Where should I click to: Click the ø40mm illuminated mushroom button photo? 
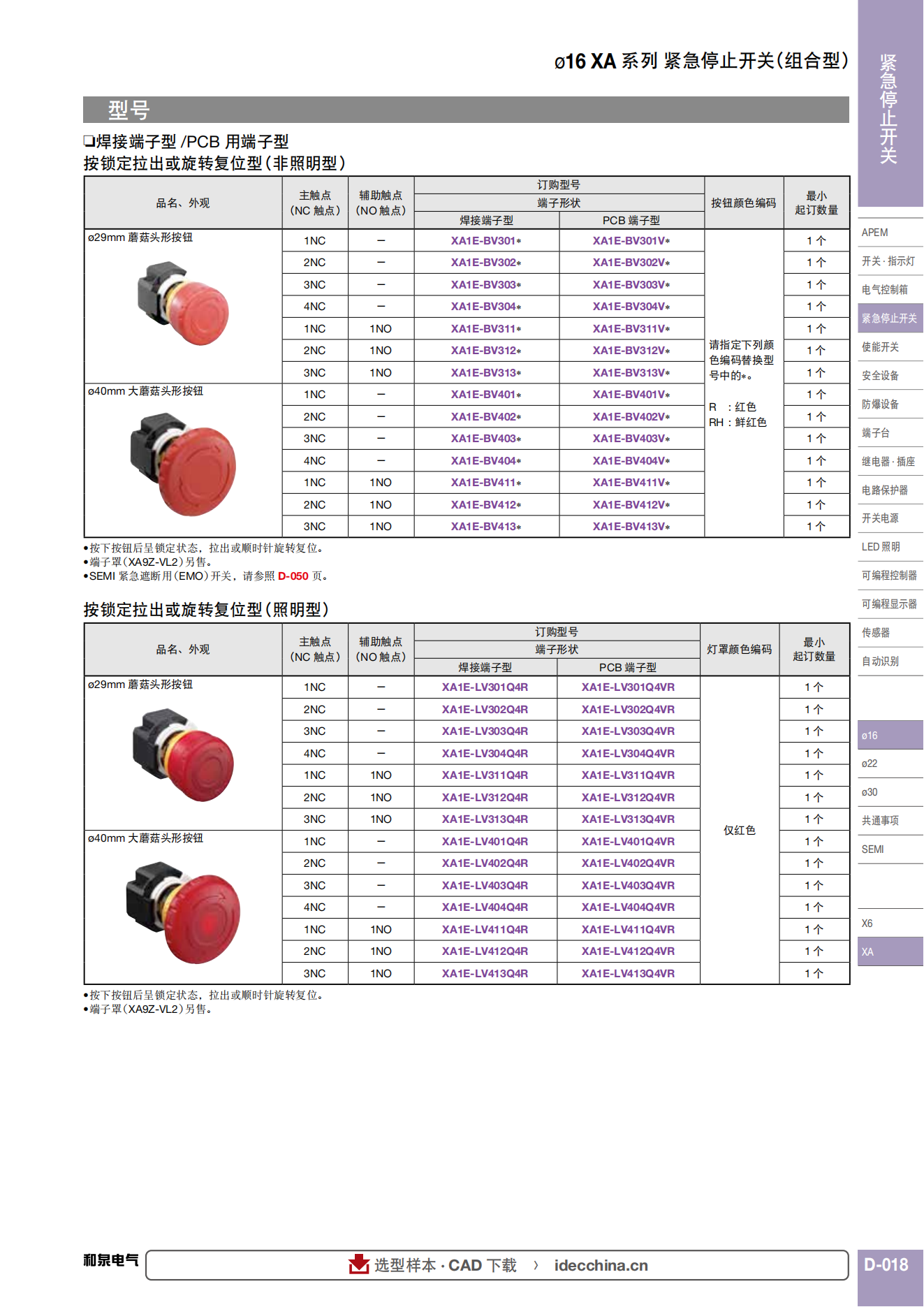point(183,912)
